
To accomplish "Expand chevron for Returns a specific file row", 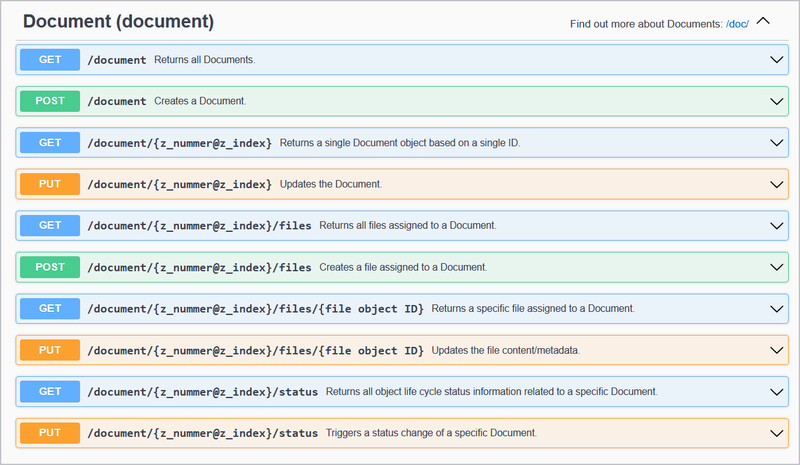I will [x=776, y=309].
